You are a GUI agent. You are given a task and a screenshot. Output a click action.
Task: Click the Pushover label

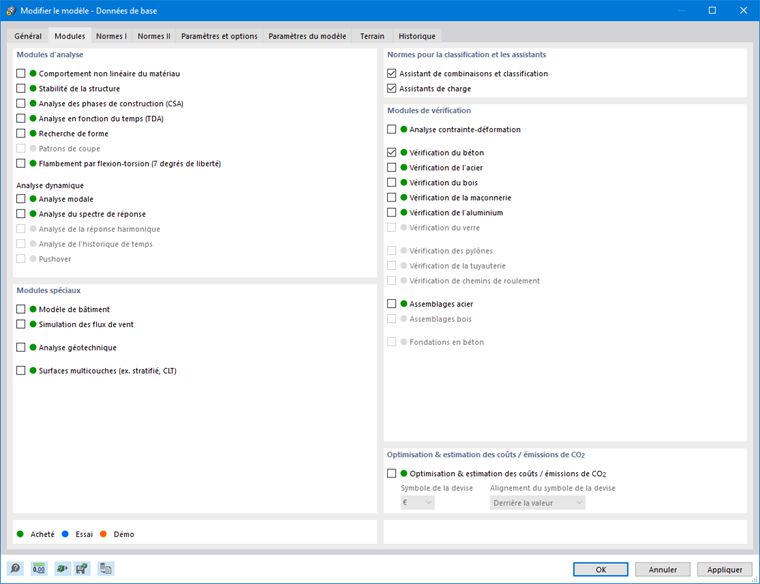point(55,259)
